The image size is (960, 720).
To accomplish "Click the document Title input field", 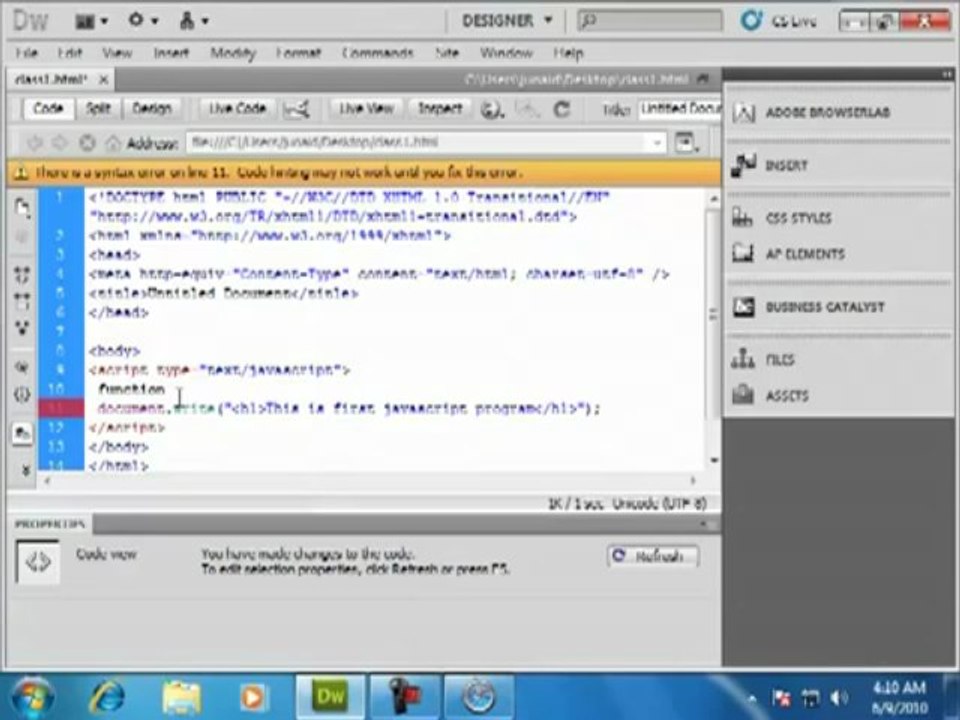I will [x=680, y=109].
